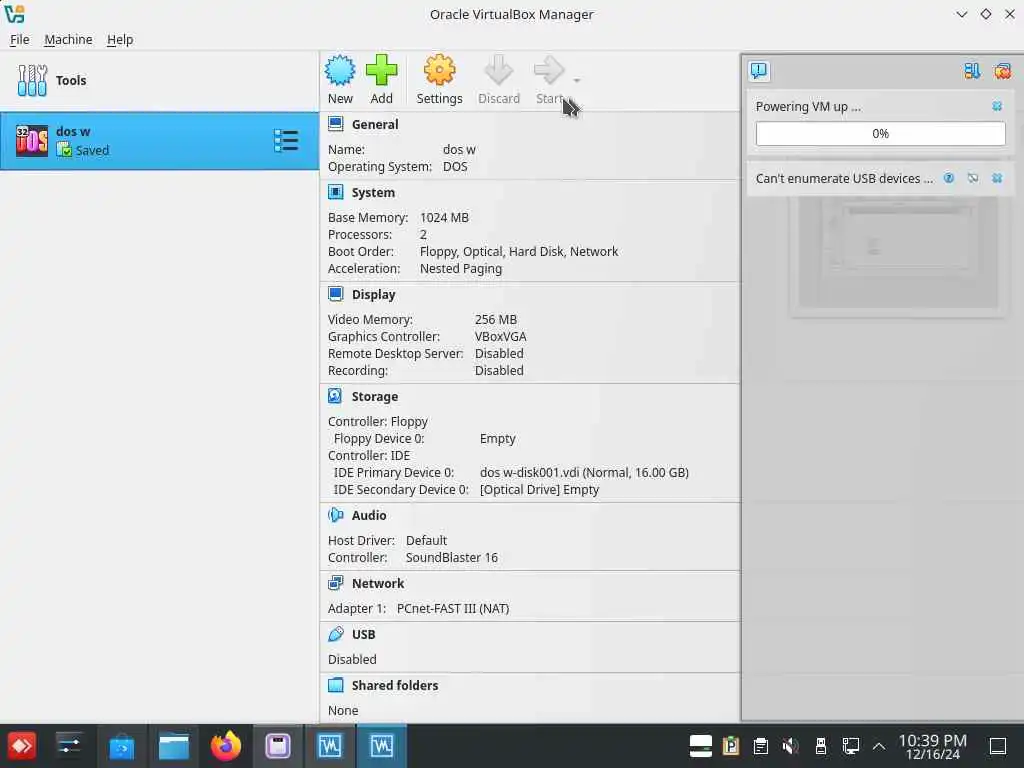Screen dimensions: 1024x768
Task: Click the Start arrow icon
Action: point(549,70)
